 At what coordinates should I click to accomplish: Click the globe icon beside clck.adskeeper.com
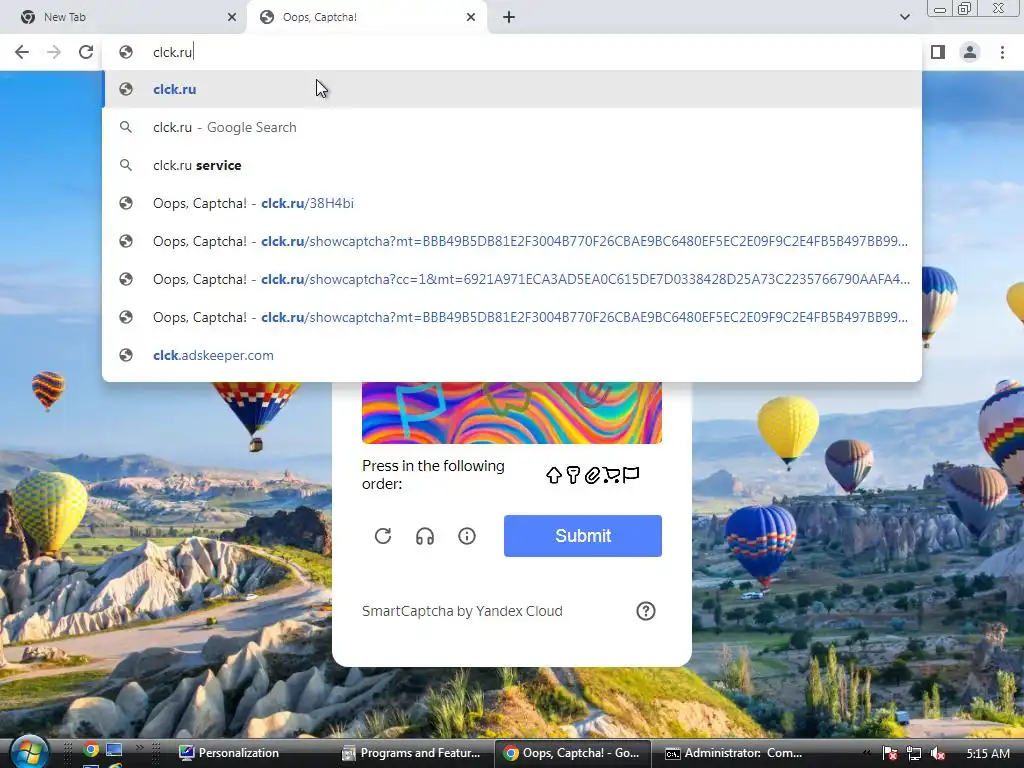(x=126, y=355)
